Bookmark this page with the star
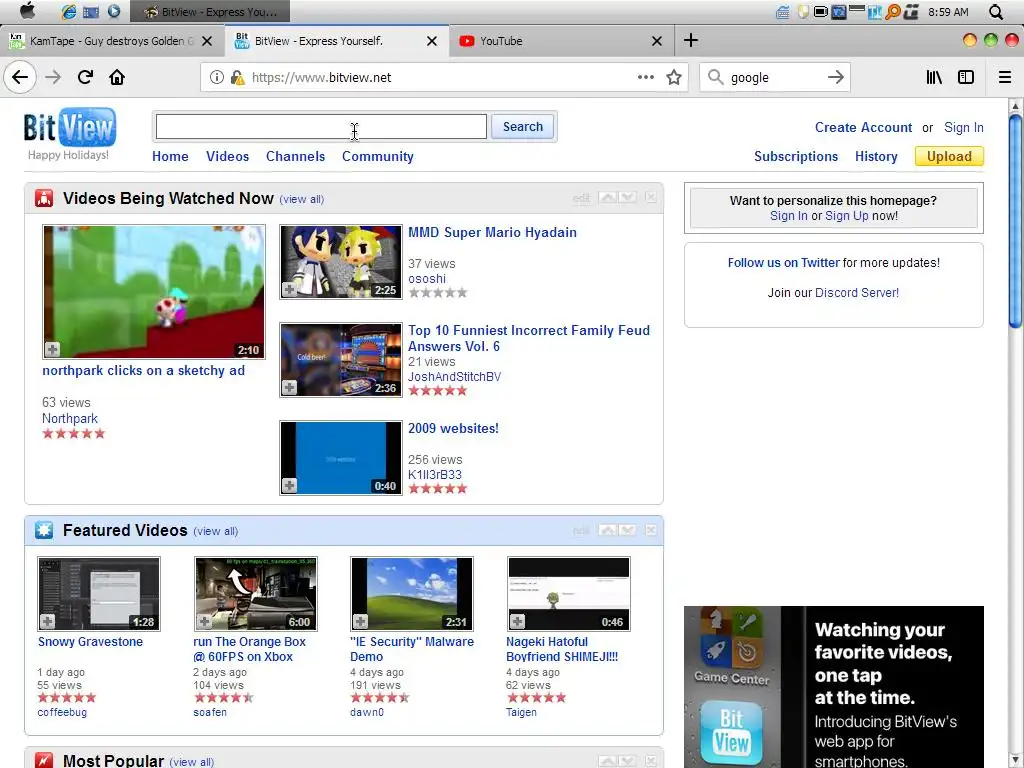The height and width of the screenshot is (768, 1024). [674, 78]
